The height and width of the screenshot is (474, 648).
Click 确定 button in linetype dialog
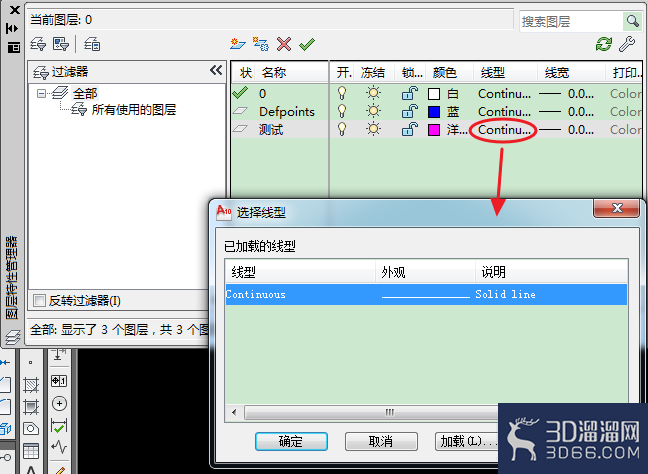[x=291, y=441]
